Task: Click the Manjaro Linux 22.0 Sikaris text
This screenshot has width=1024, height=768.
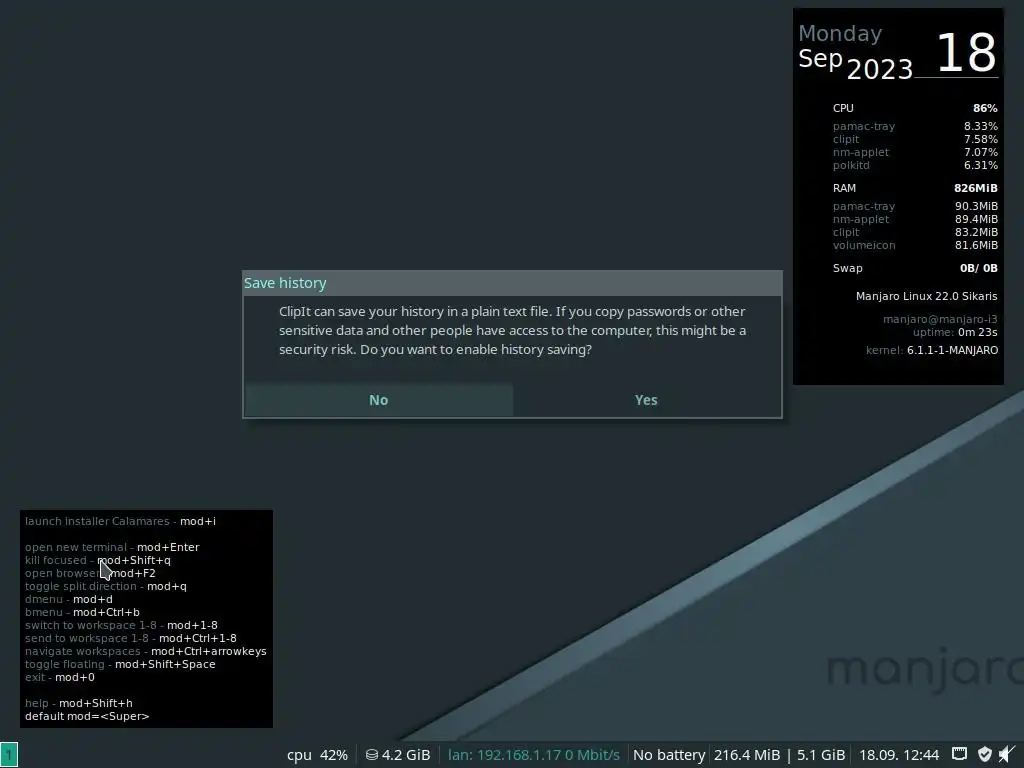Action: click(927, 296)
